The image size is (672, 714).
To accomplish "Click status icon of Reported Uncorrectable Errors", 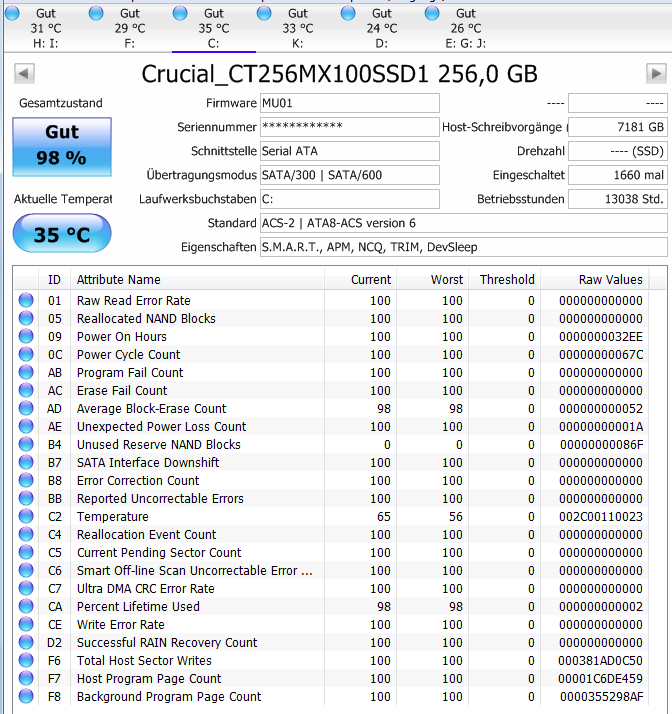I will (x=26, y=498).
